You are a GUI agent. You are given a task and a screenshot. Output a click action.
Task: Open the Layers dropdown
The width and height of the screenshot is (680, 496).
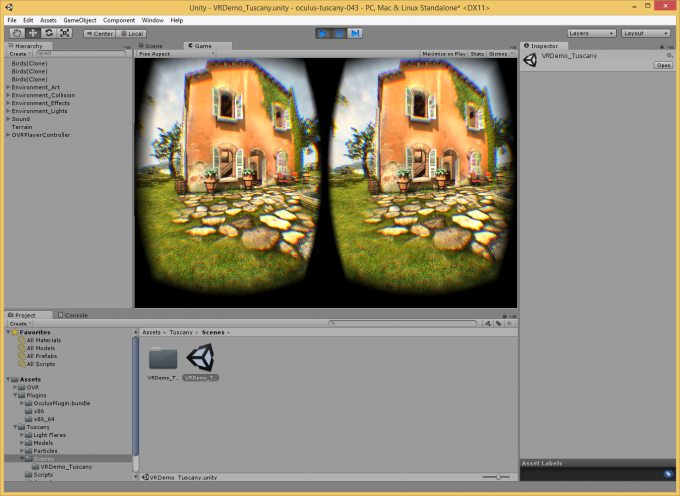(x=592, y=33)
